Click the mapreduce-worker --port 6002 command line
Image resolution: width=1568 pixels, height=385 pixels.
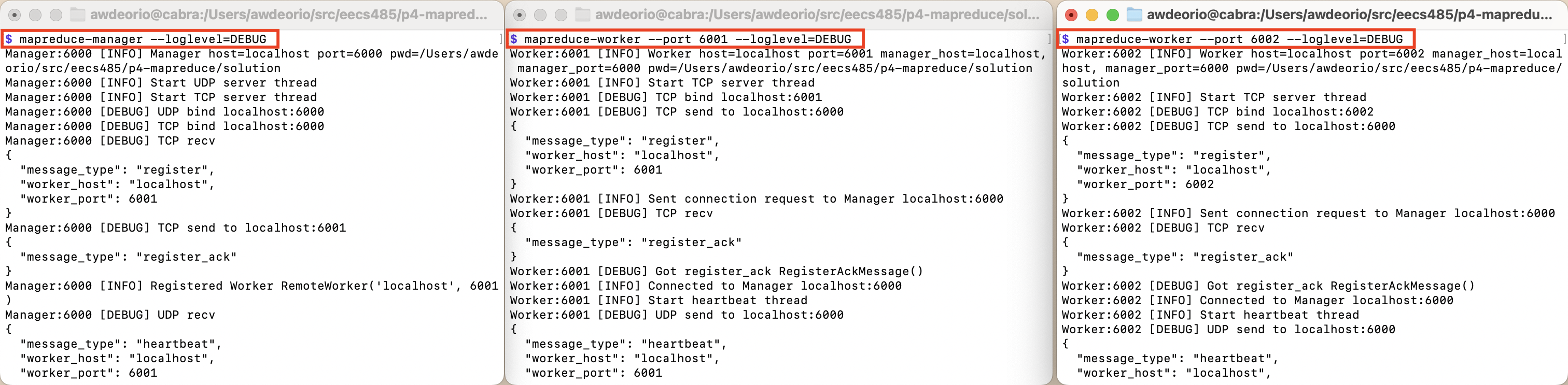point(1239,39)
